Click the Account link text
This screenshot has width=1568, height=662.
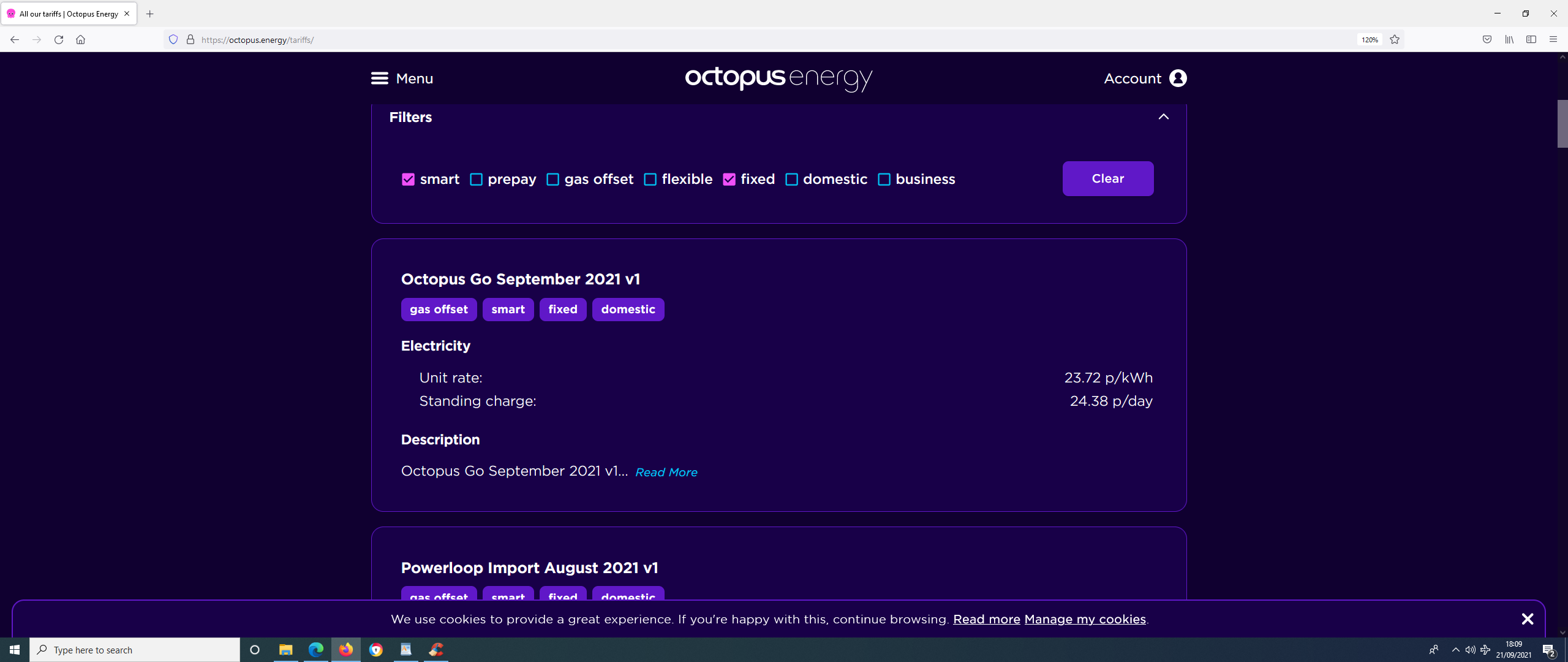(1132, 78)
